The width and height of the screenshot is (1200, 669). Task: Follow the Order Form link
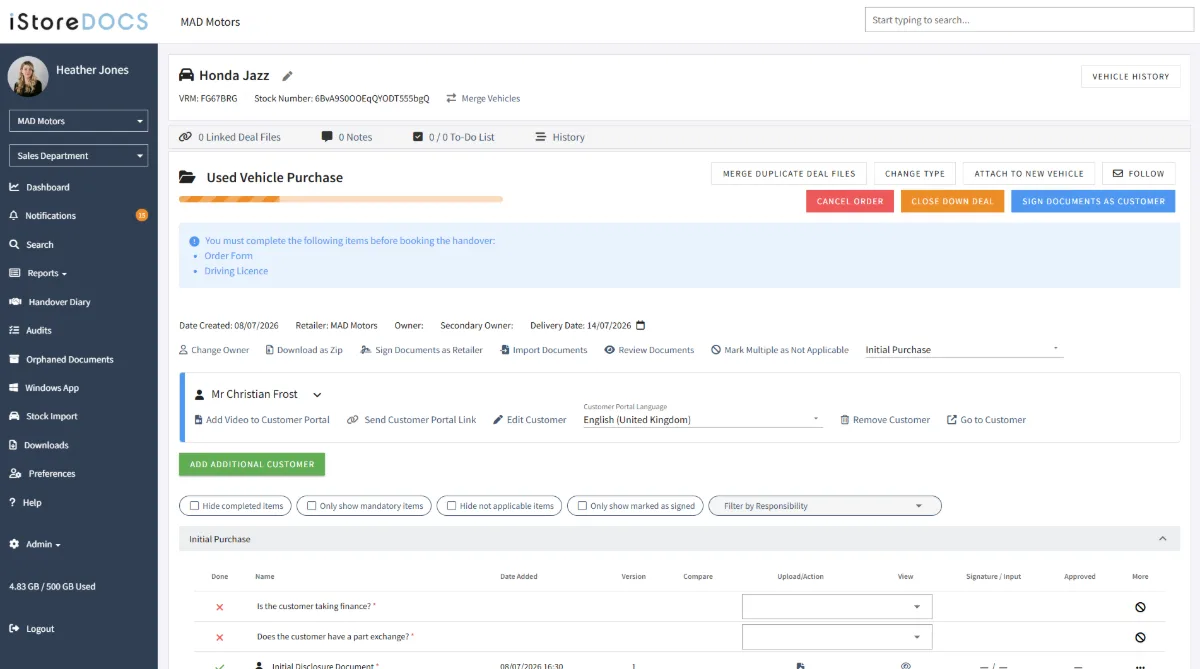[228, 256]
